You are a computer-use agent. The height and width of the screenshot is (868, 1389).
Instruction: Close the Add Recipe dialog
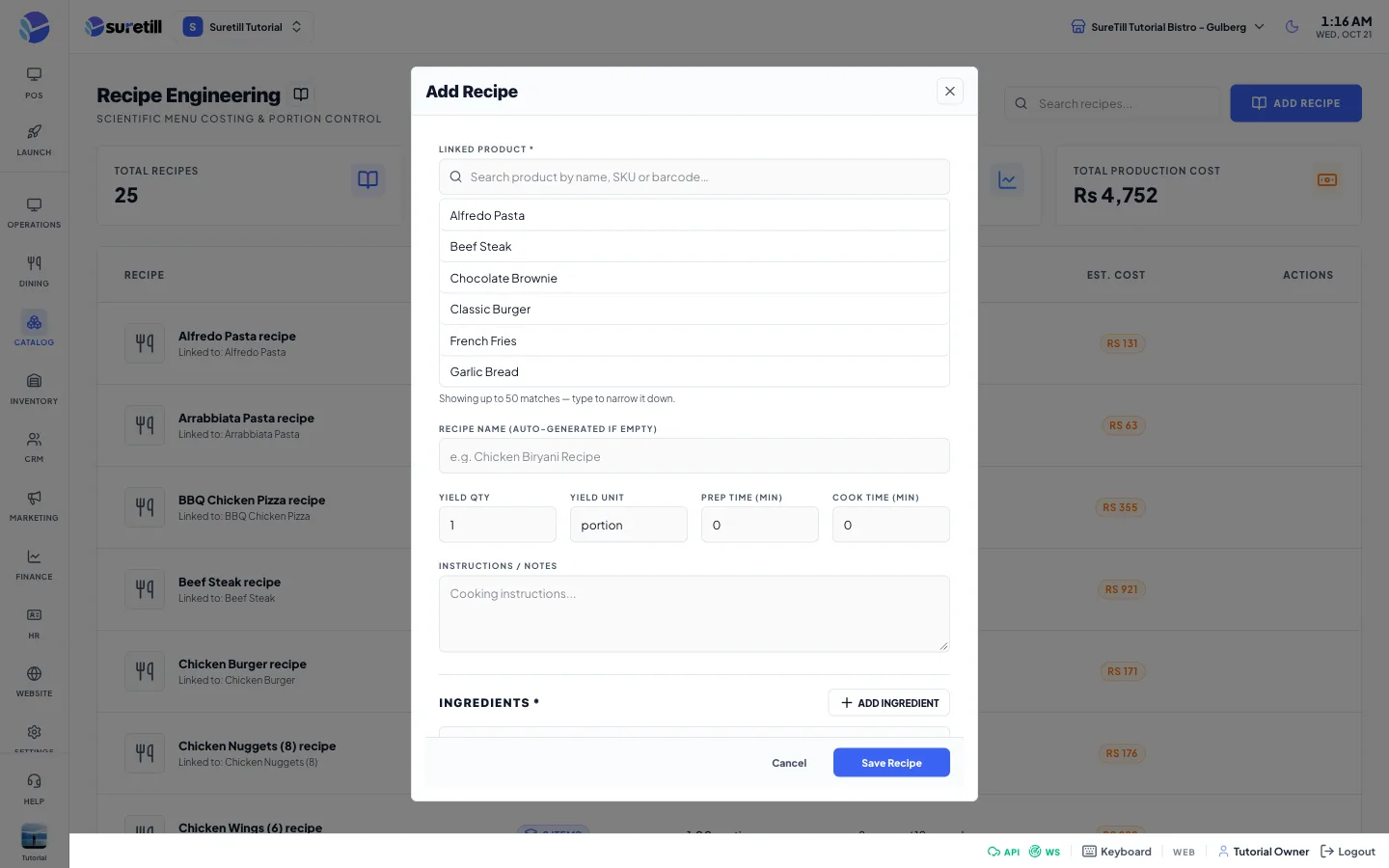pyautogui.click(x=950, y=91)
